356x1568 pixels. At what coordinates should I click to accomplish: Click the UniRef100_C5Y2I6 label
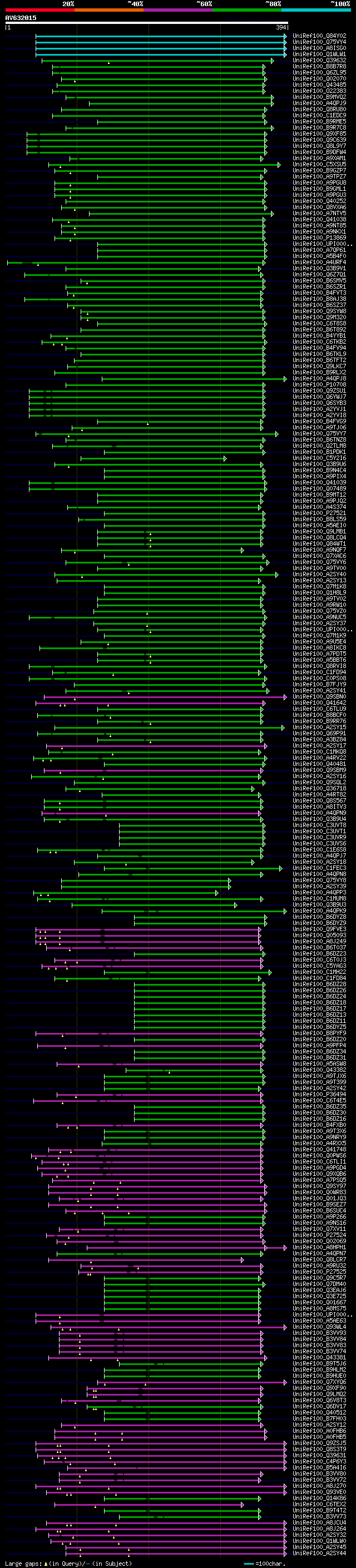tap(319, 458)
